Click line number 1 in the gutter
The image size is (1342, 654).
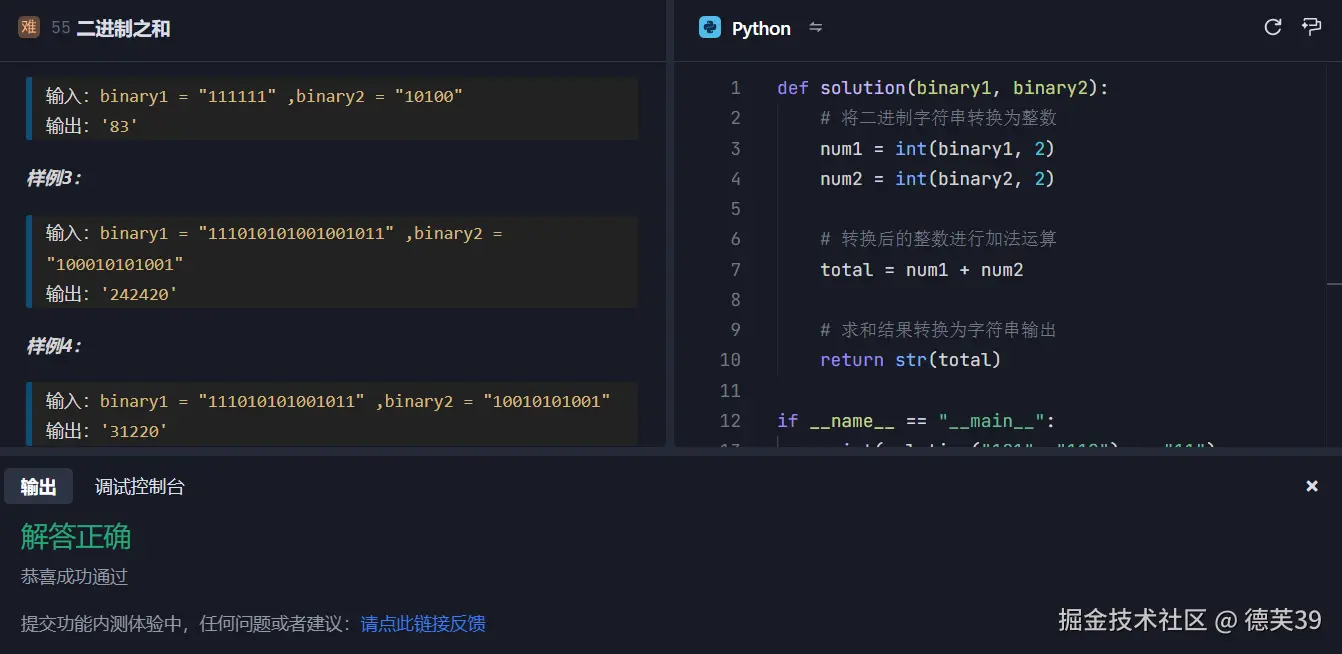736,88
